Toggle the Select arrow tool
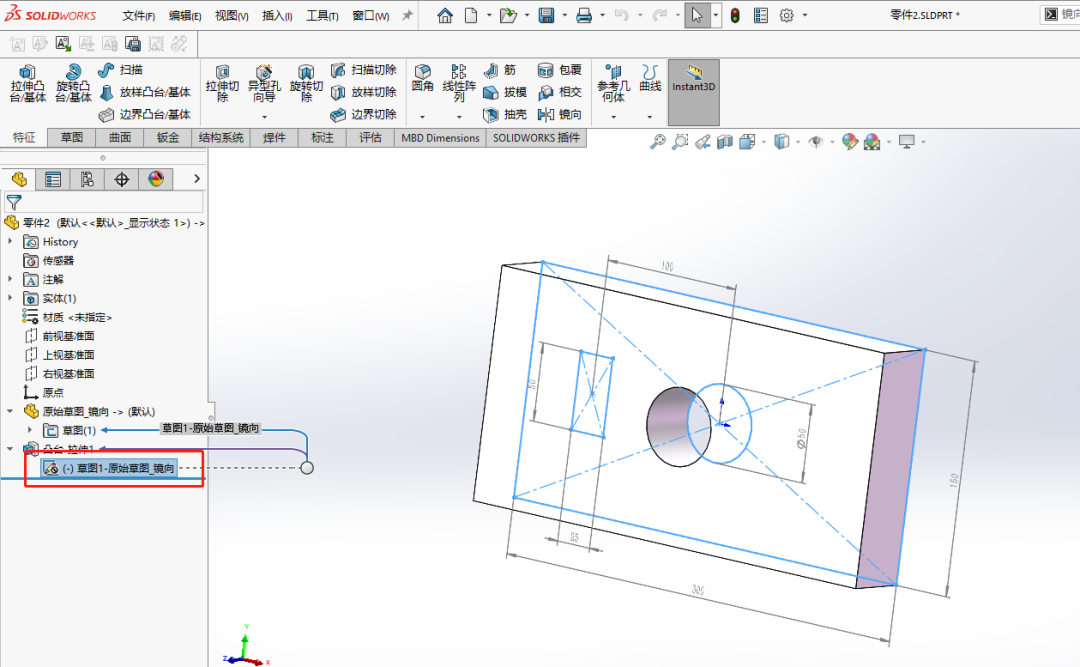The image size is (1080, 667). [x=697, y=15]
